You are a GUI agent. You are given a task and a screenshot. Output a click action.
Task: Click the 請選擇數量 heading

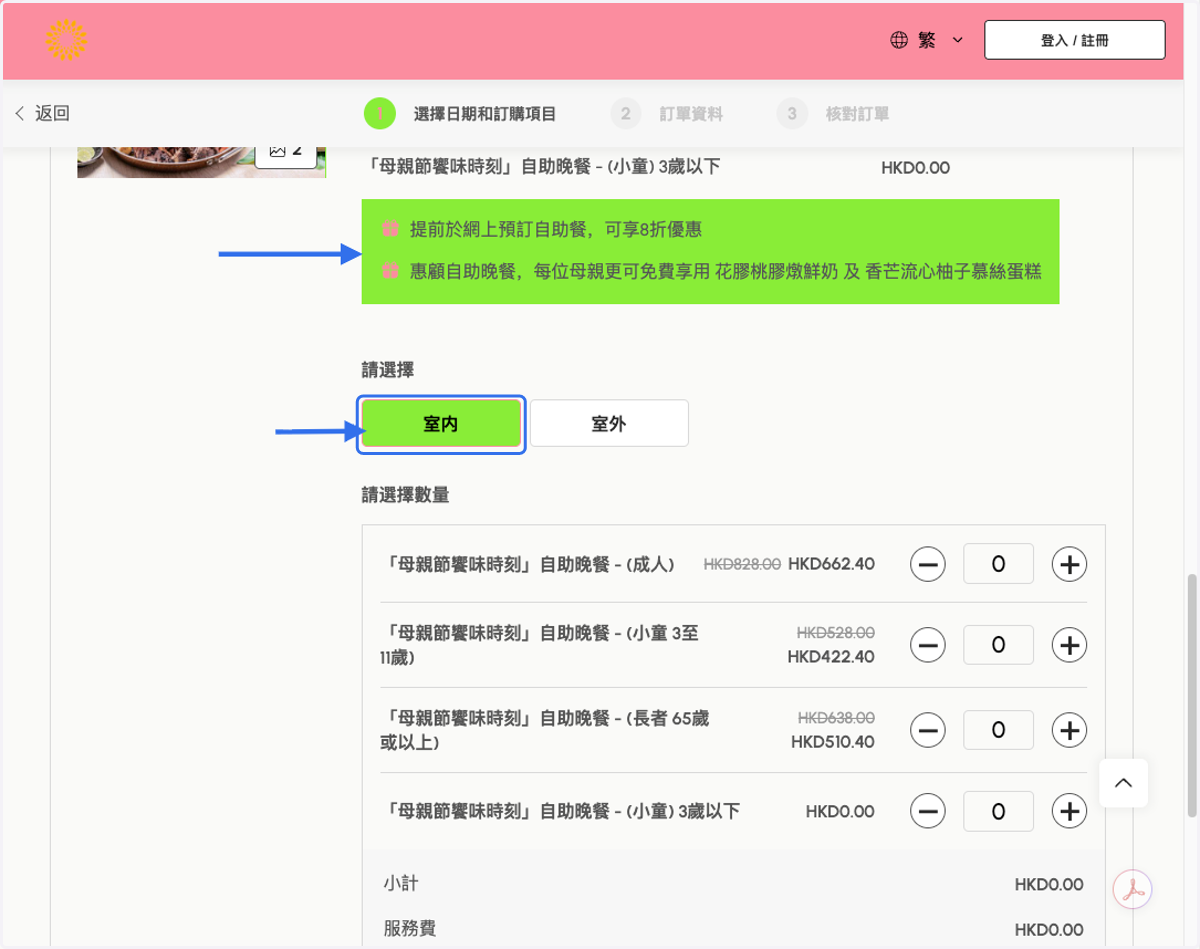(406, 494)
